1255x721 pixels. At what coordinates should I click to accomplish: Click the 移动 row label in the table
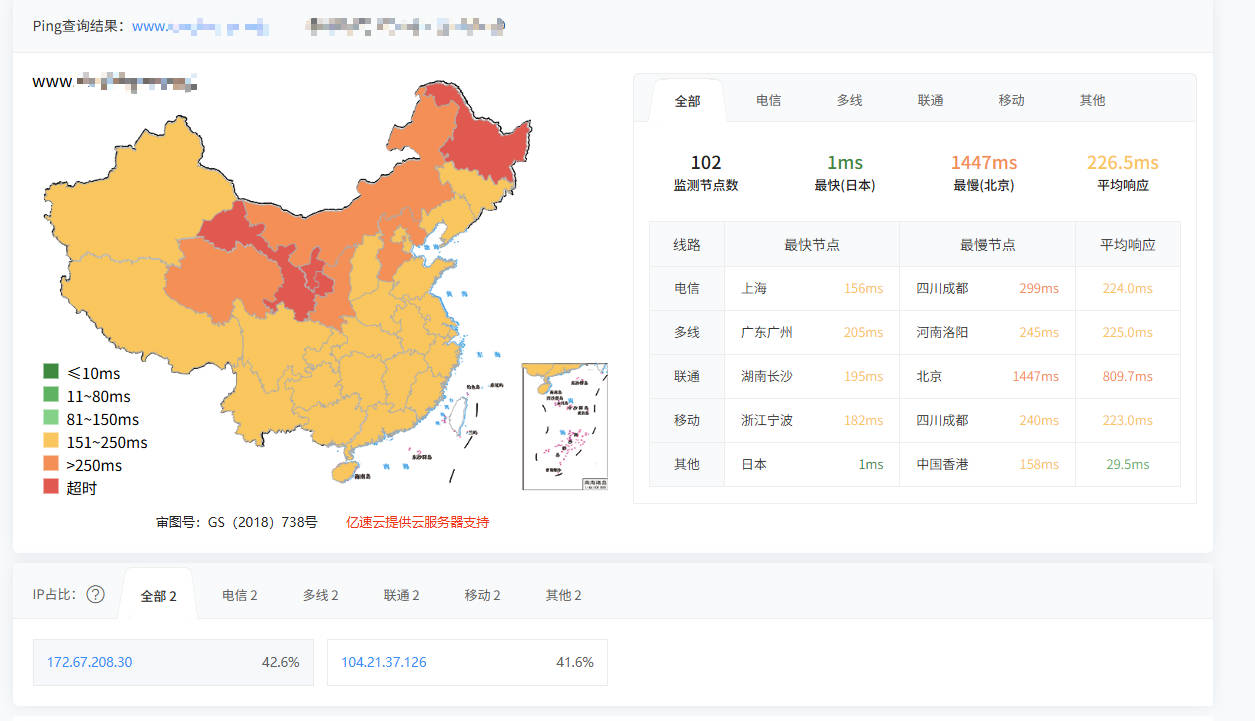[686, 420]
